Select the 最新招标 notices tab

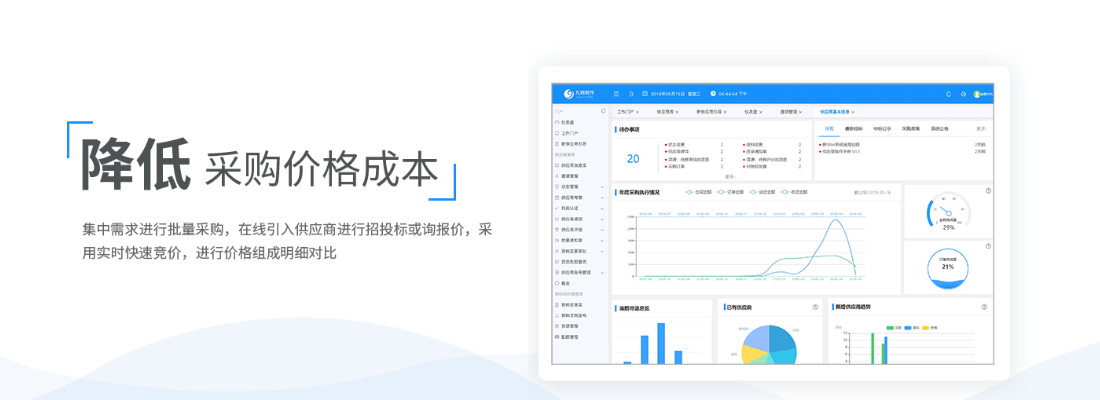(x=852, y=129)
